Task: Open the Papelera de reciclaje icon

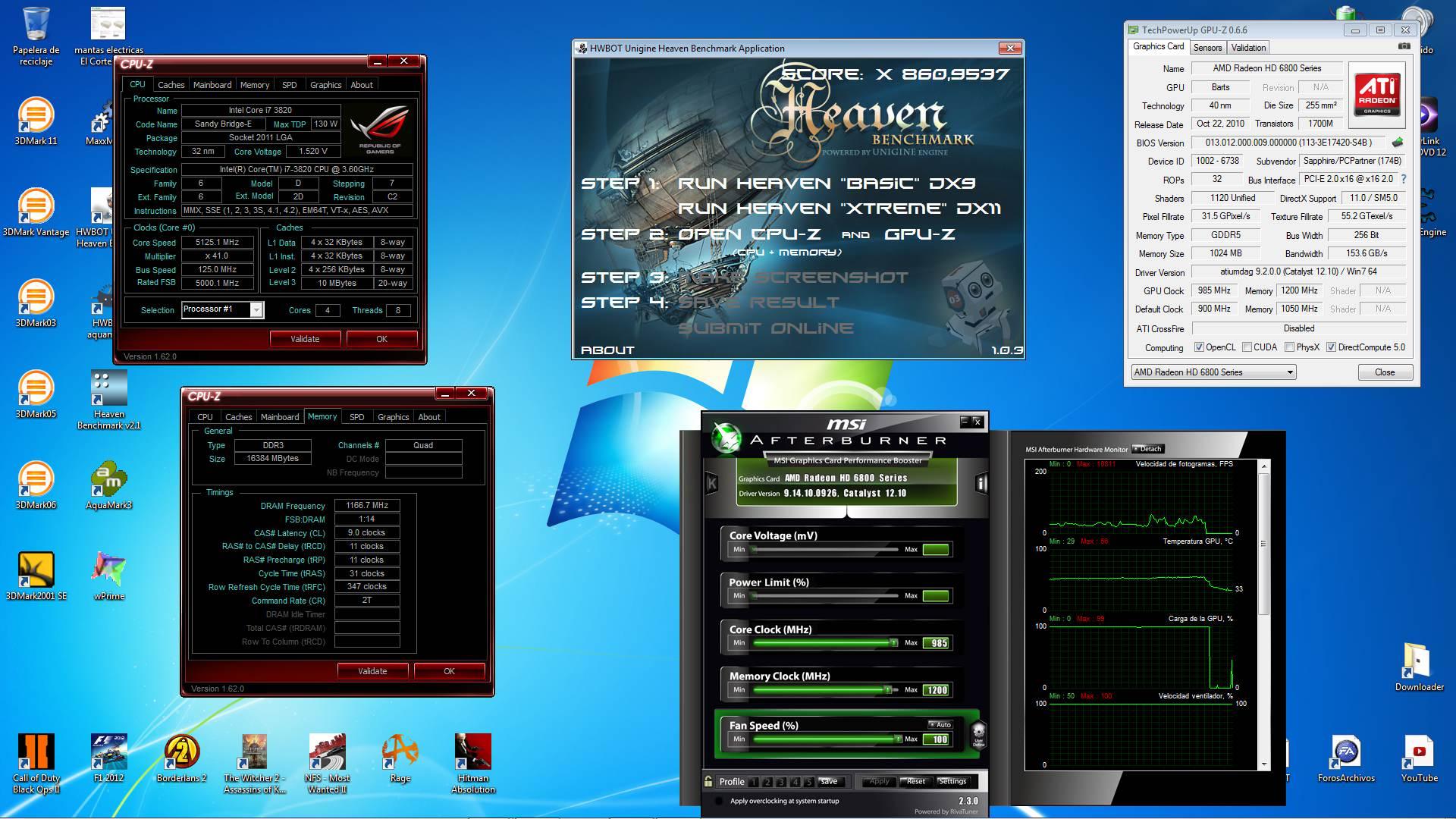Action: 36,36
